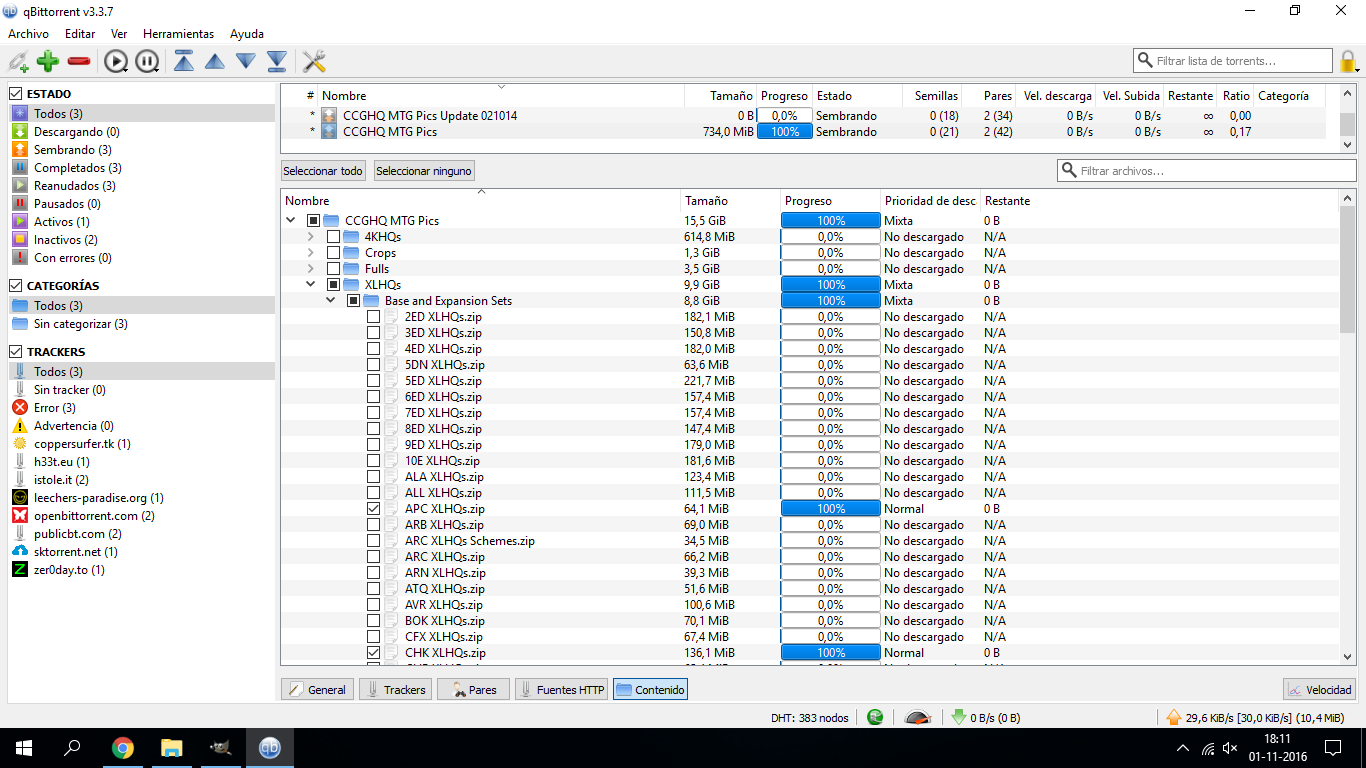1366x768 pixels.
Task: Collapse the Base and Expansion Sets folder
Action: click(330, 301)
